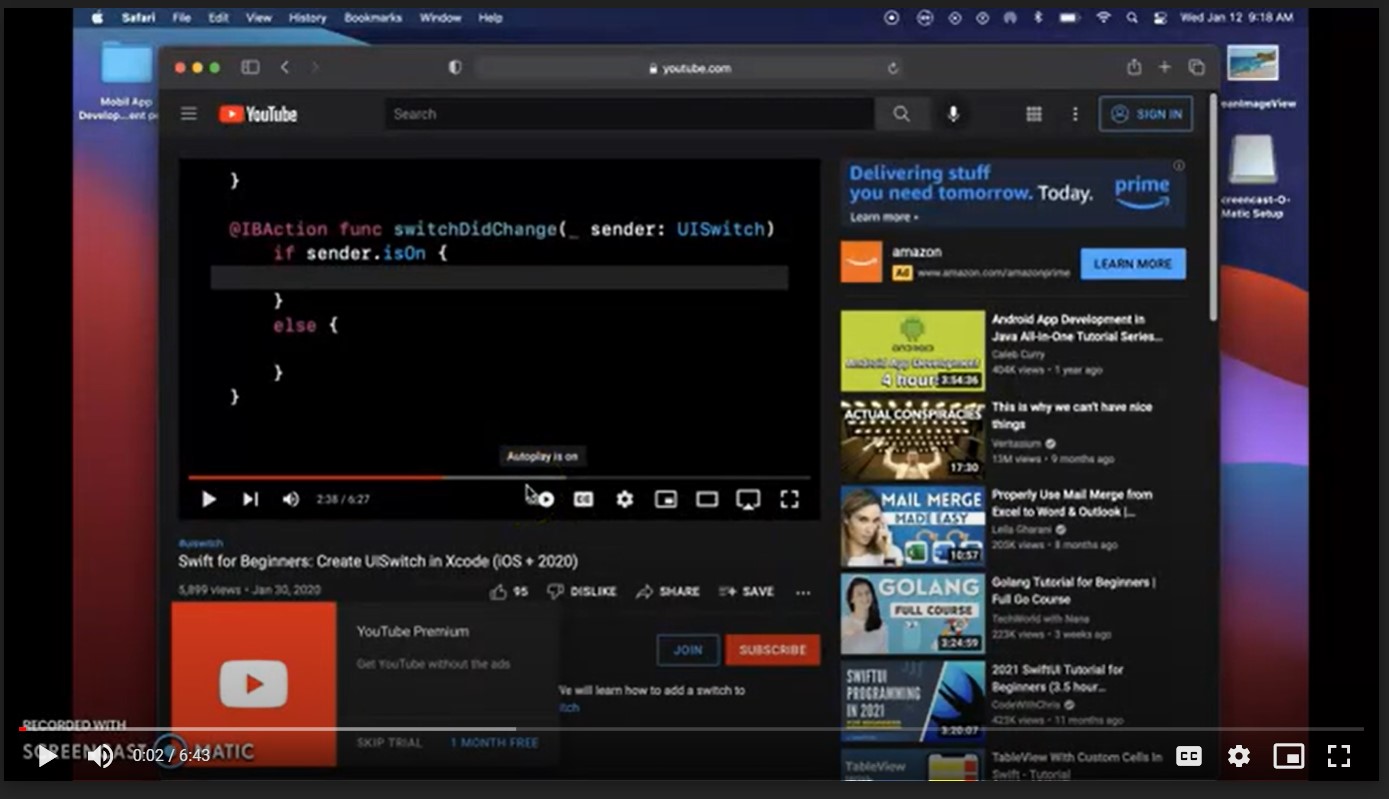The image size is (1389, 799).
Task: Open the Bookmarks menu in Safari menu bar
Action: coord(372,17)
